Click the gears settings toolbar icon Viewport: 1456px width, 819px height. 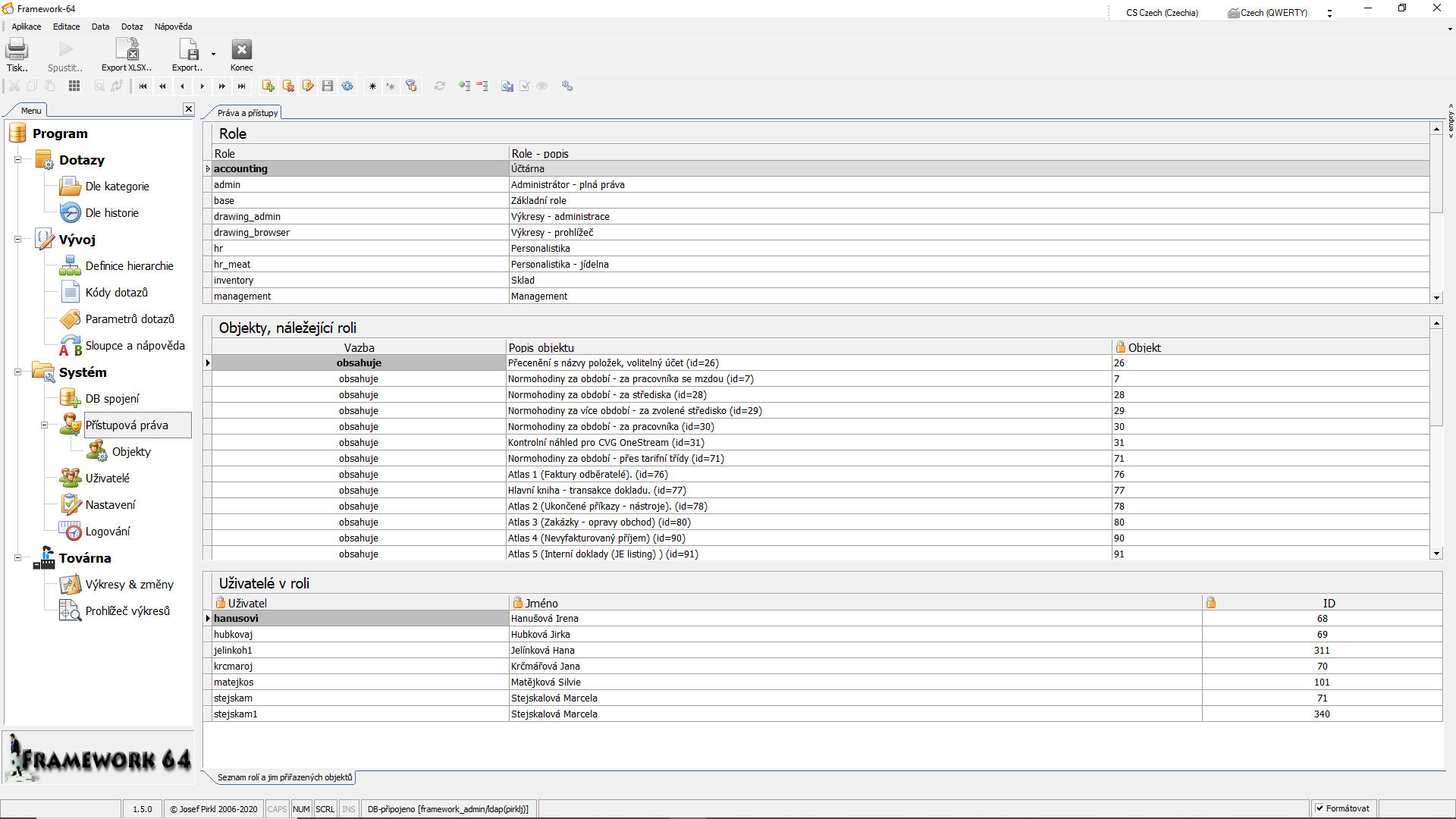pyautogui.click(x=567, y=86)
